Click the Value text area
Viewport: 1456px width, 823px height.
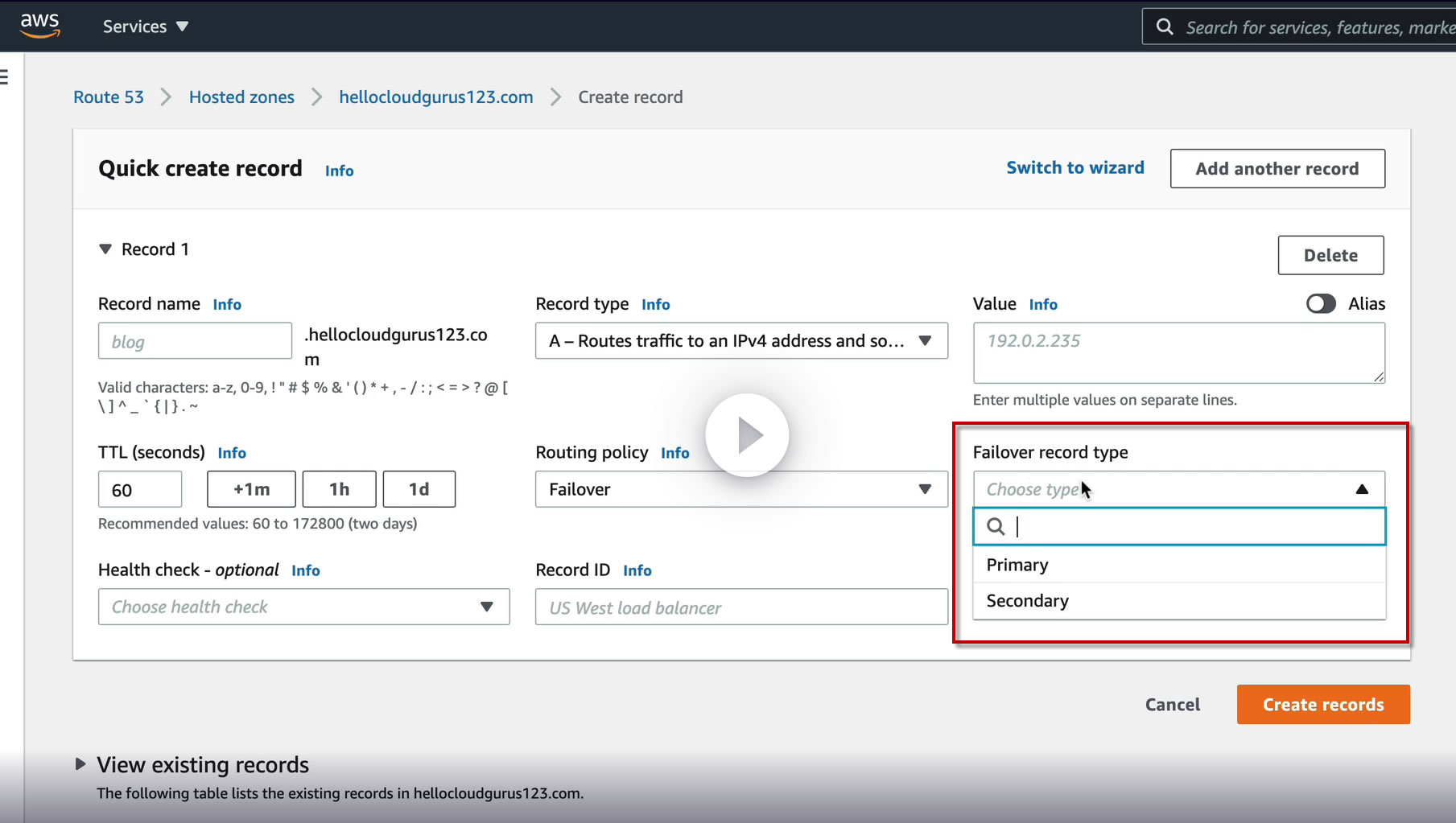pos(1179,353)
